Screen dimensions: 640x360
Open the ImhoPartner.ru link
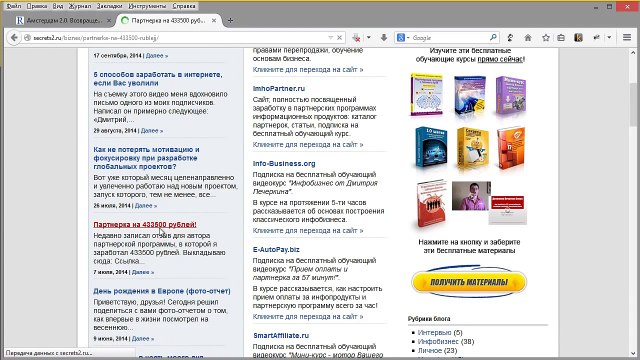tap(279, 89)
